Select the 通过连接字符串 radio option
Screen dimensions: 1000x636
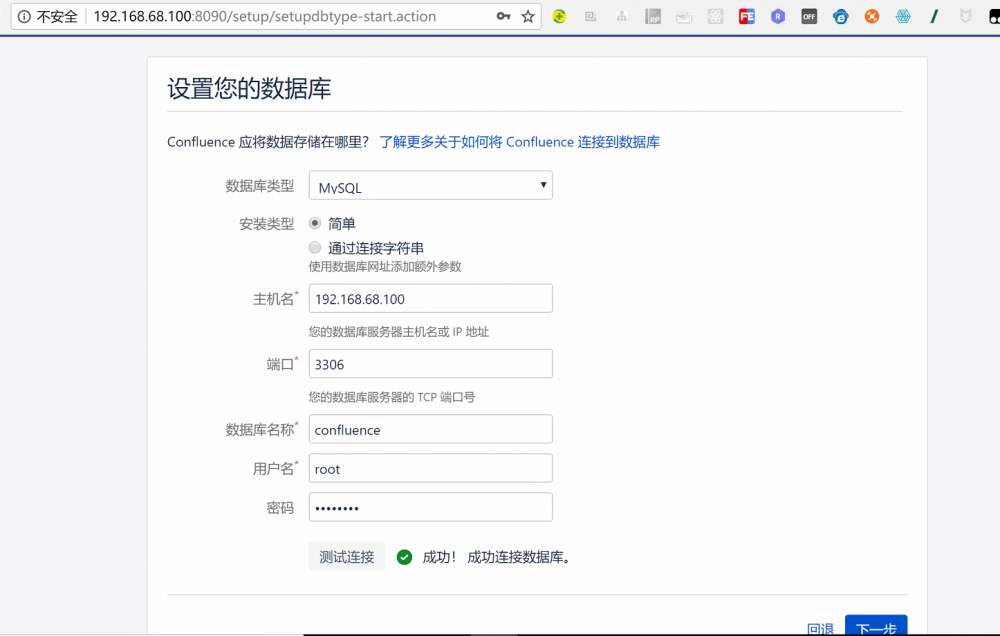click(x=315, y=248)
